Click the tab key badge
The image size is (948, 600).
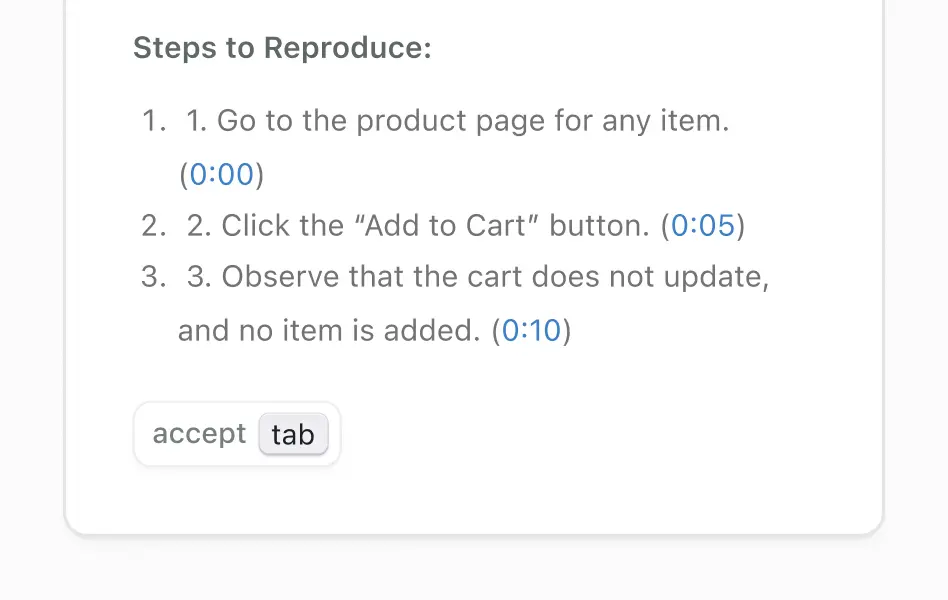(293, 434)
